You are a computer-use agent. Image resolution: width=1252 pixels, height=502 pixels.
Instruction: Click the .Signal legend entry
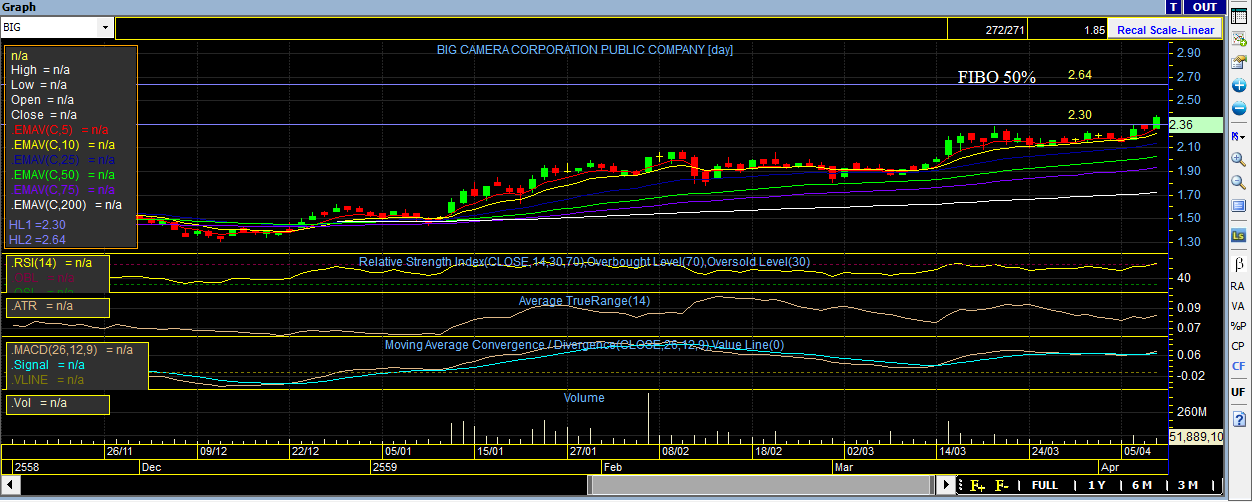pos(49,365)
